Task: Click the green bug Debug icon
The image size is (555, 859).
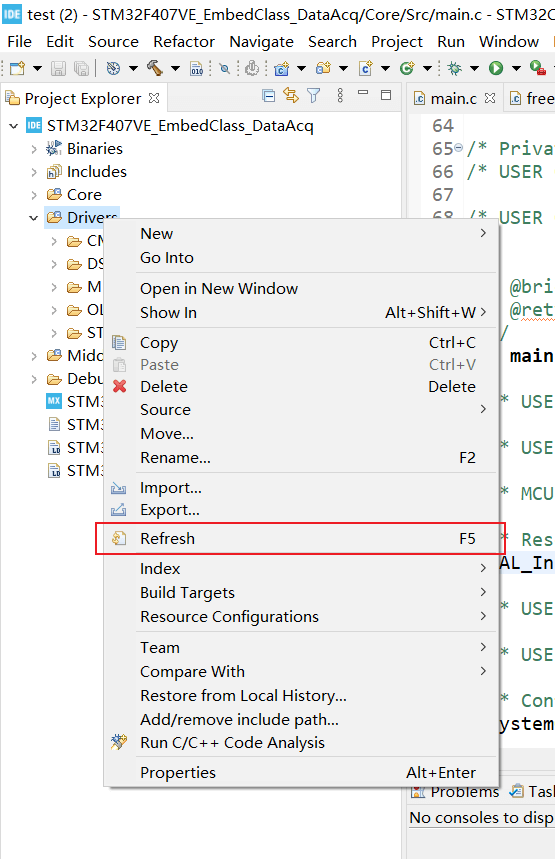Action: click(x=454, y=68)
